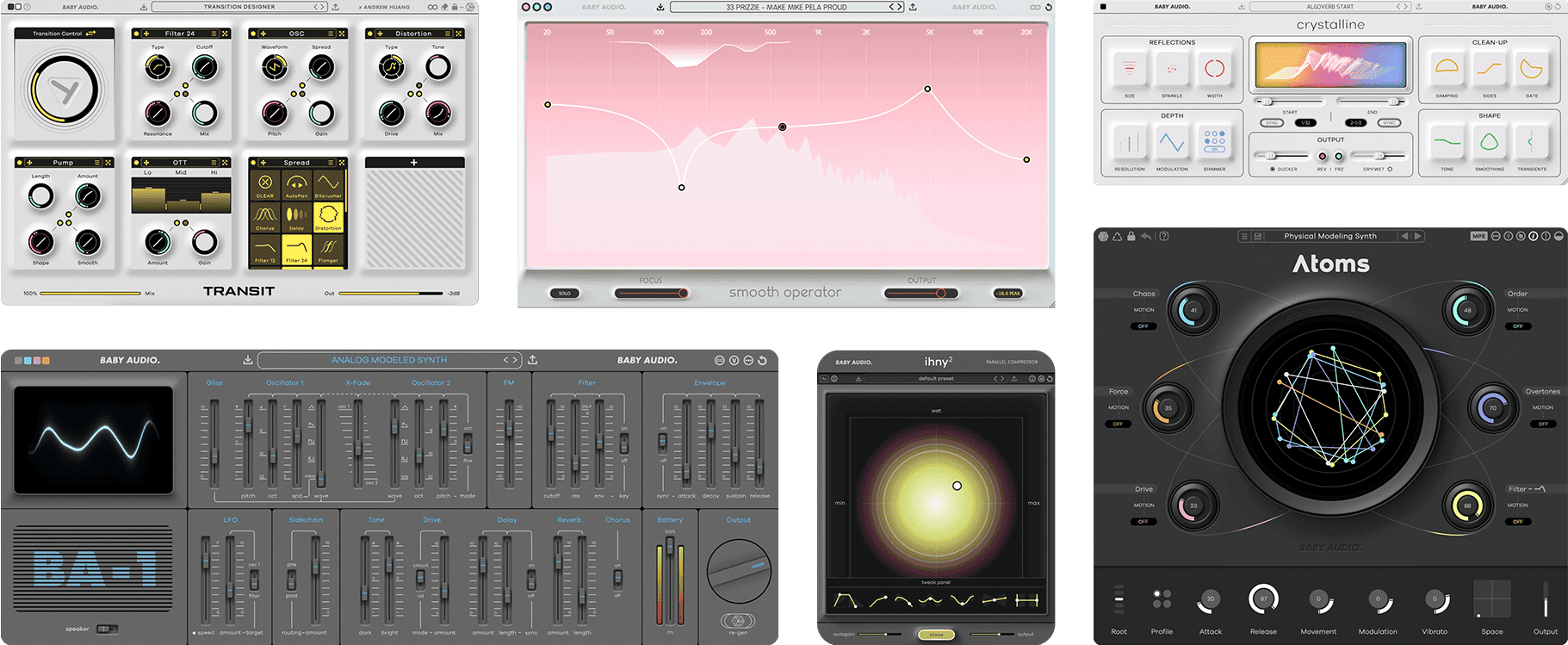The image size is (1568, 645).
Task: Open the default preset menu in IHNY-2
Action: [x=936, y=378]
